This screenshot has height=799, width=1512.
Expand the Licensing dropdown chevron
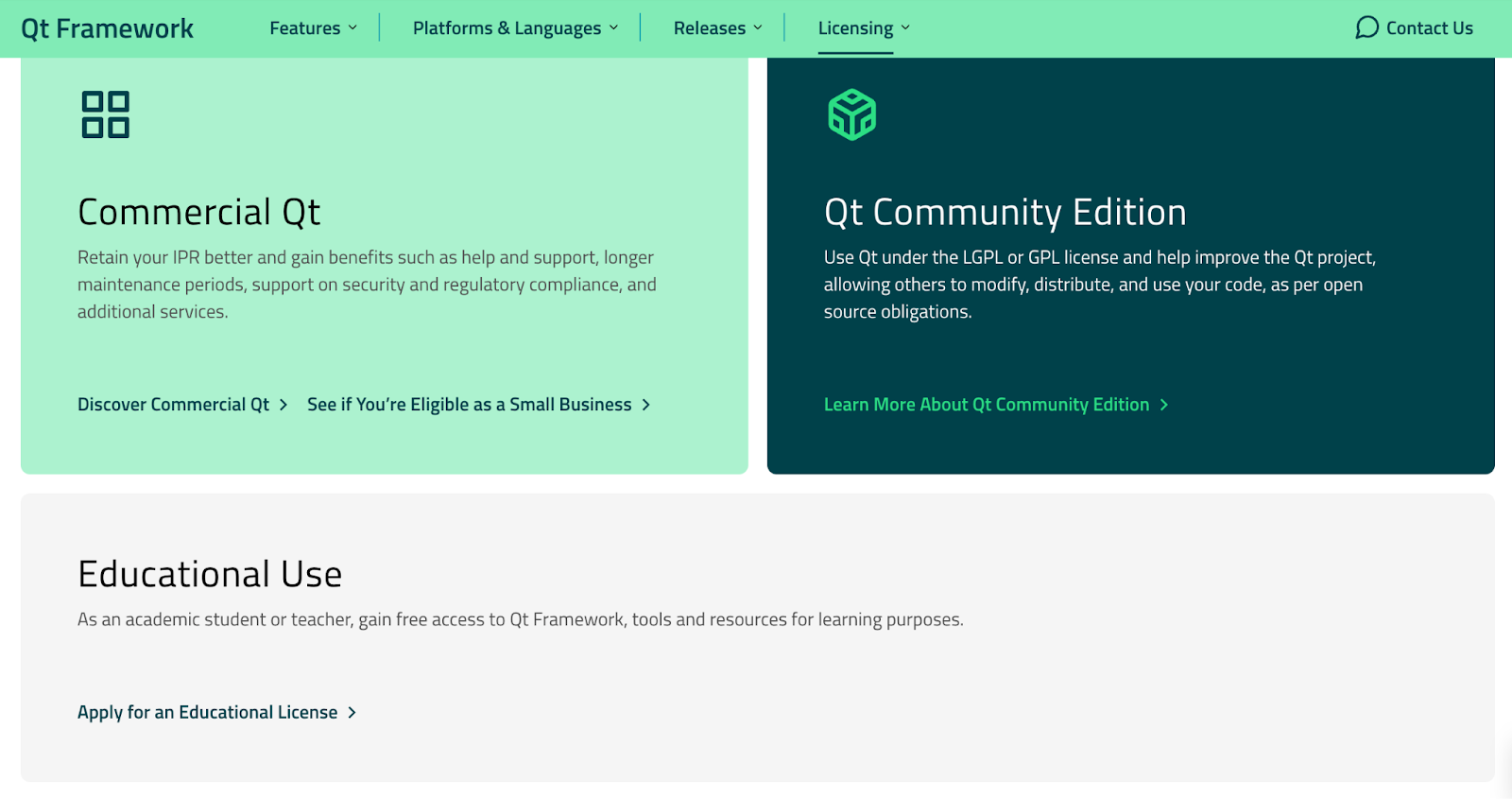[905, 28]
